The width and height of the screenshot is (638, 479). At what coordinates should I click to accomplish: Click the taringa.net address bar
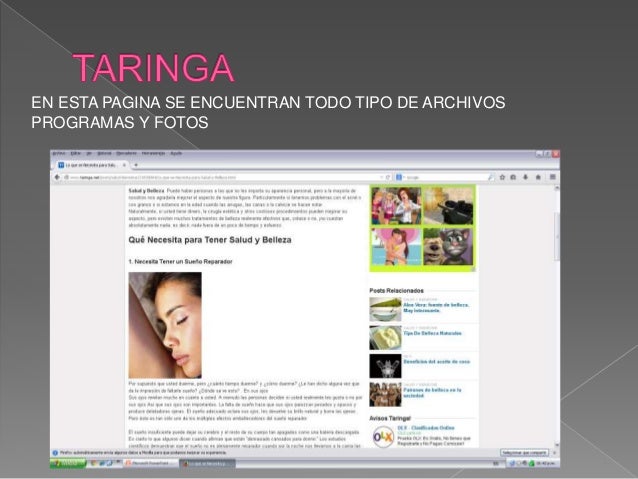point(224,177)
